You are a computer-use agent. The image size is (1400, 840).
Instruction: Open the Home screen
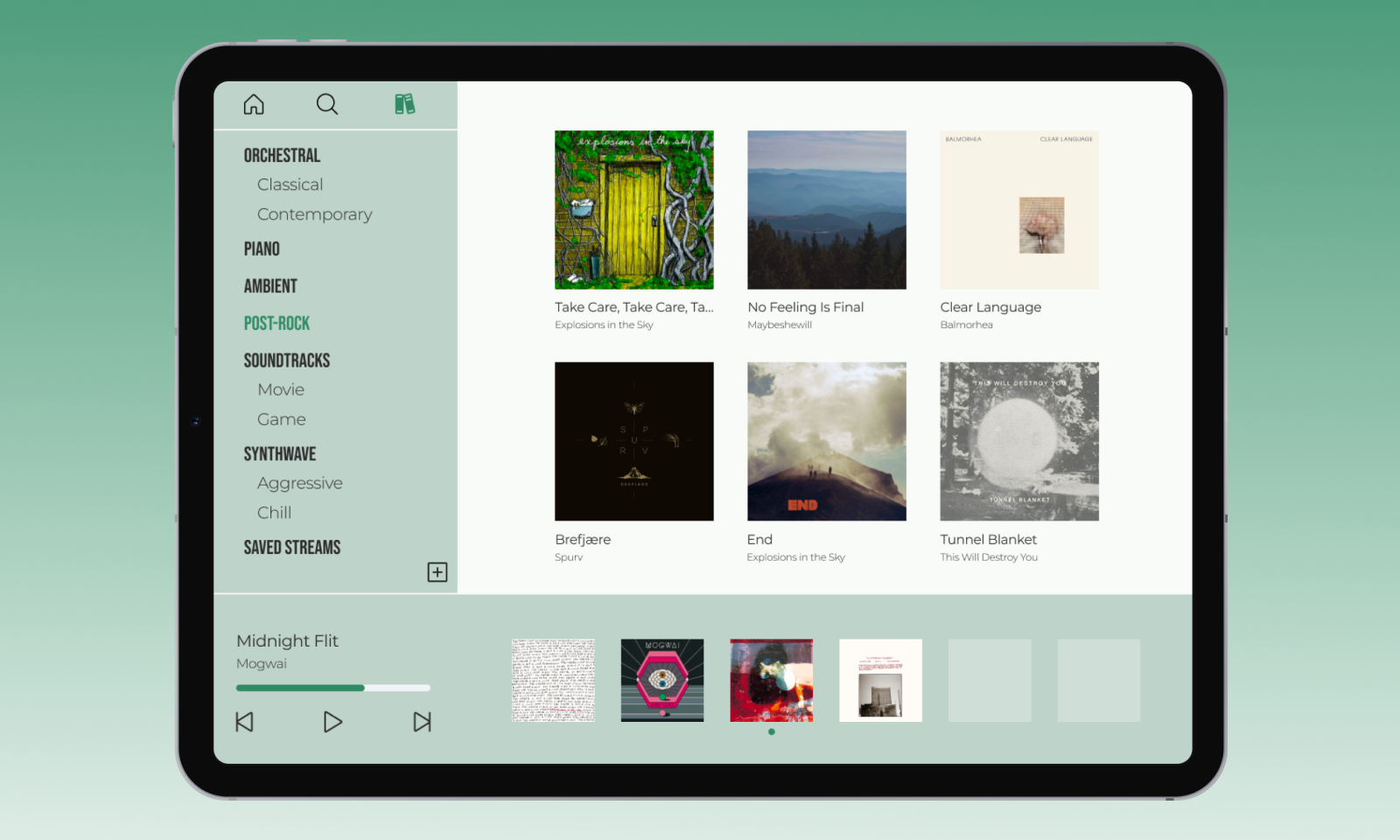253,104
